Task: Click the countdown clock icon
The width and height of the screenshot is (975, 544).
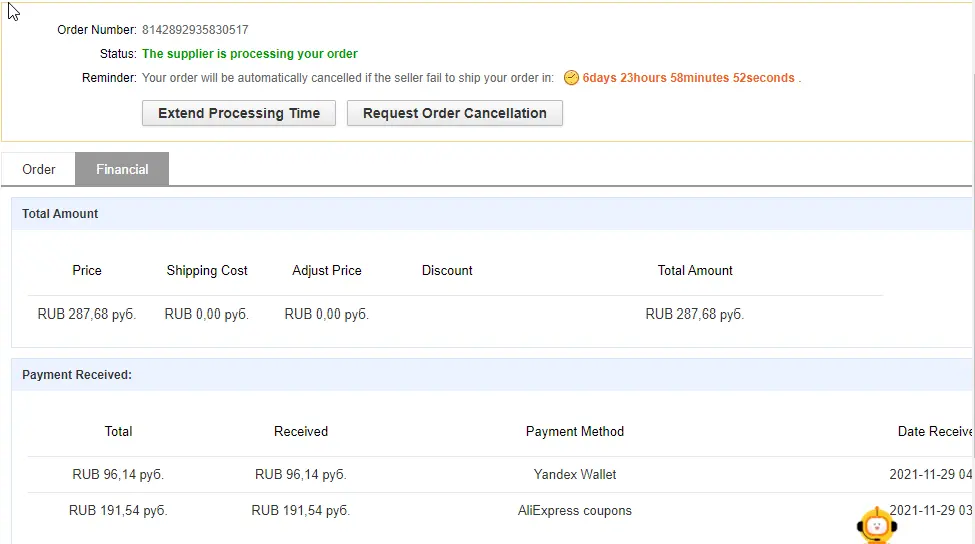Action: tap(571, 78)
